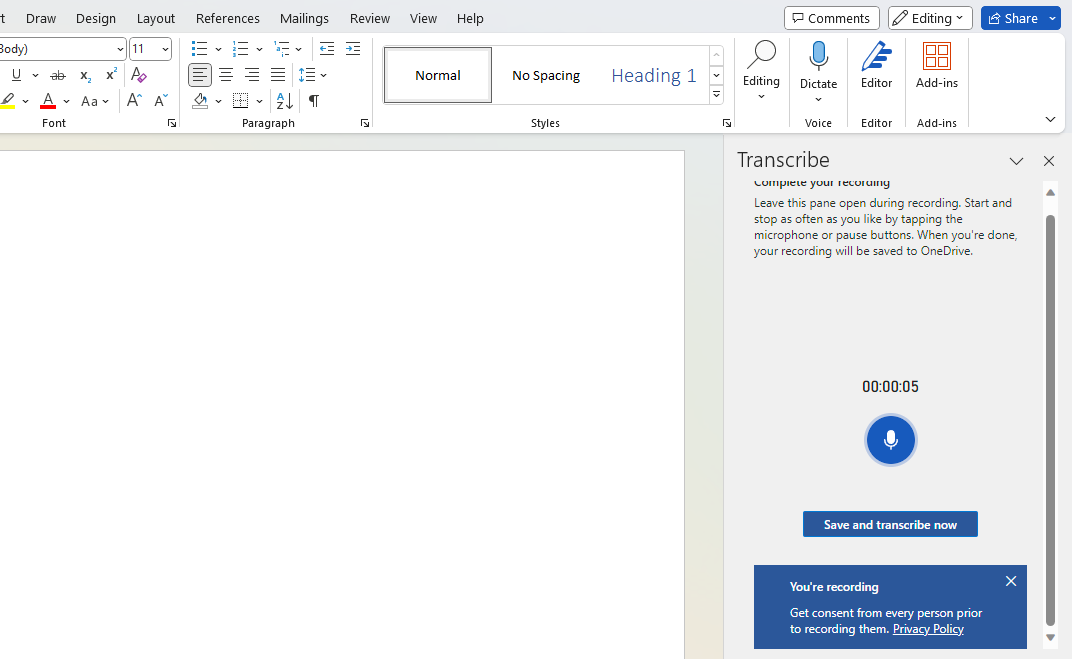Image resolution: width=1072 pixels, height=659 pixels.
Task: Pause recording with the microphone button
Action: [x=890, y=440]
